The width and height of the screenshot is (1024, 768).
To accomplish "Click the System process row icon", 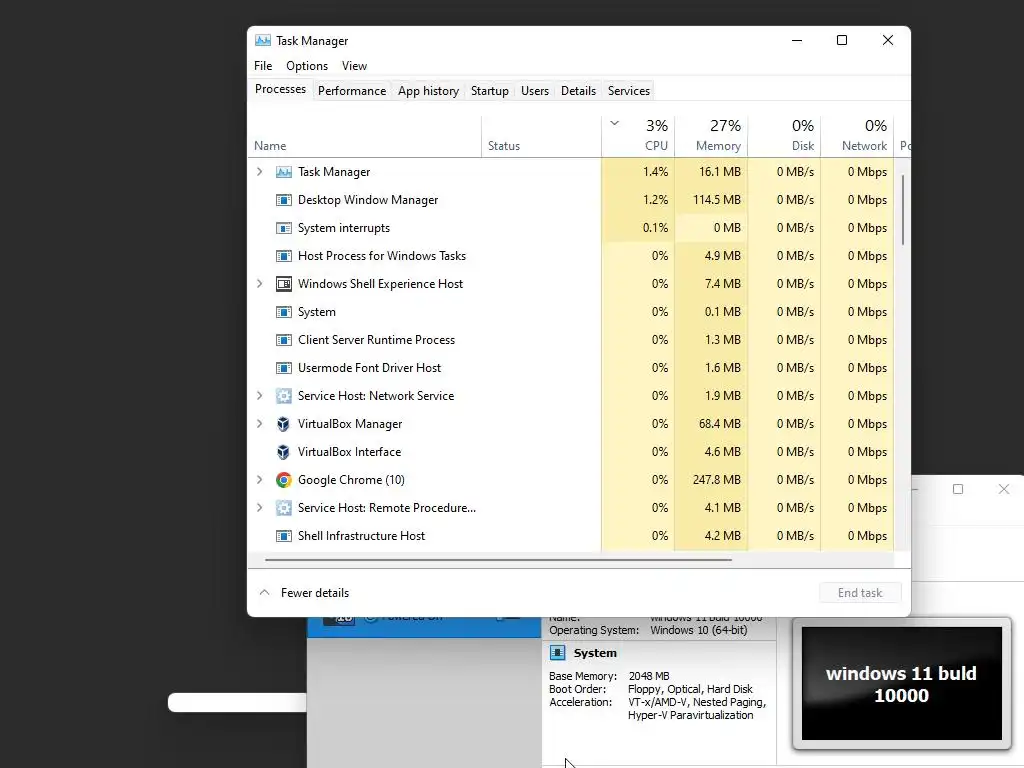I will click(283, 312).
